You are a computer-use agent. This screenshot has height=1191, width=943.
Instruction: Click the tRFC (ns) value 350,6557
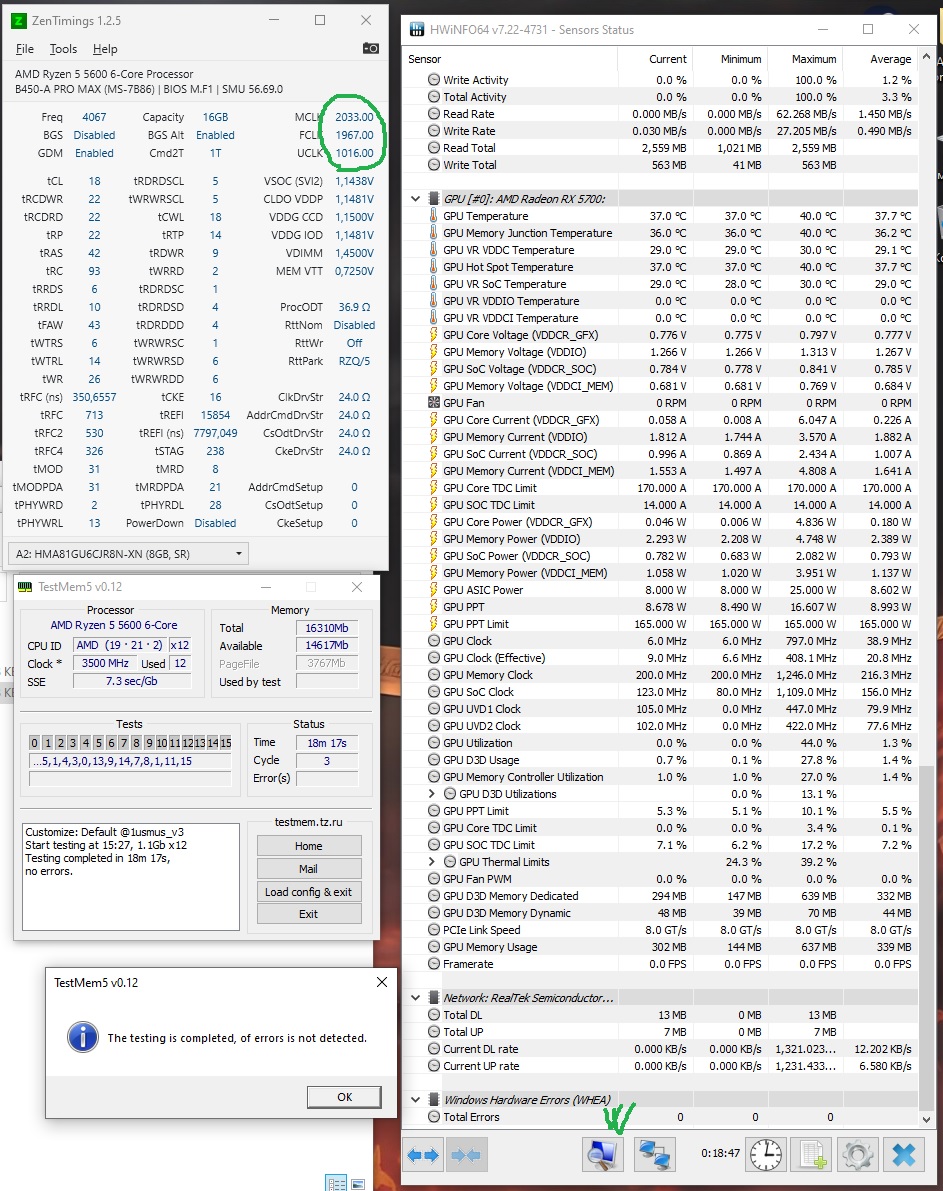pos(94,397)
